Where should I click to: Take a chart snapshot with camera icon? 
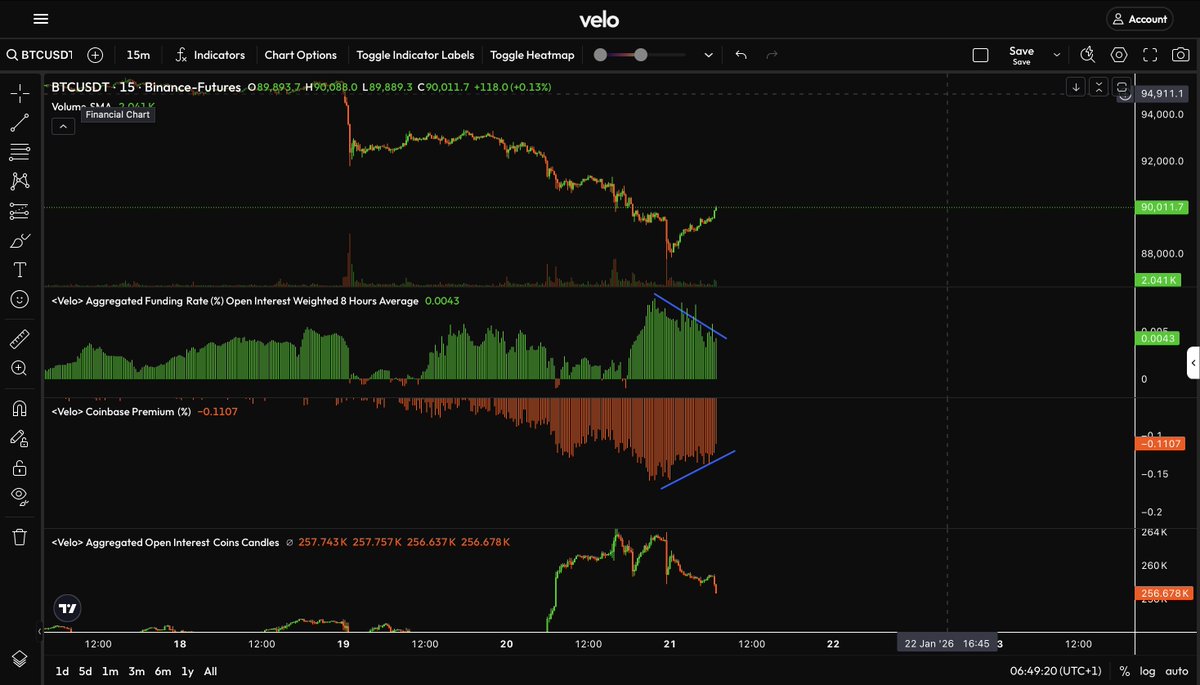[1180, 55]
